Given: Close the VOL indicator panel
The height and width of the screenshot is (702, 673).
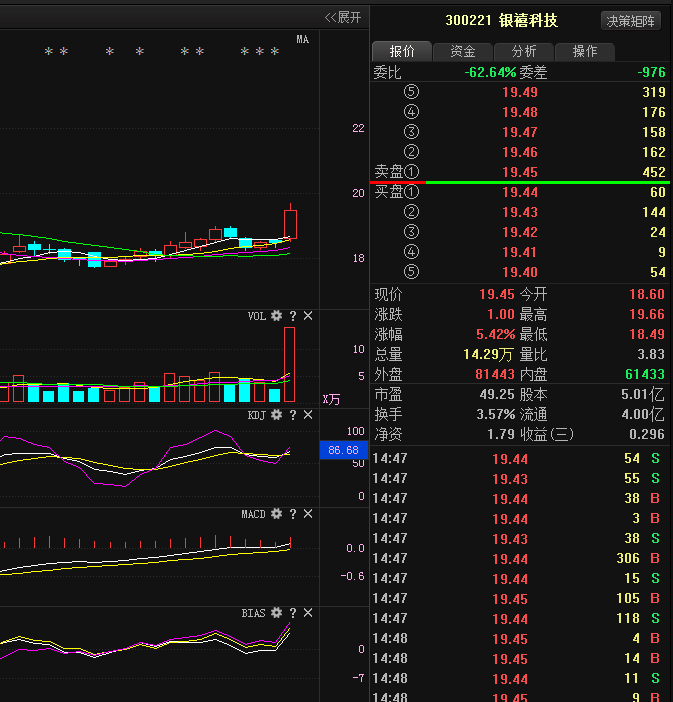Looking at the screenshot, I should coord(308,316).
